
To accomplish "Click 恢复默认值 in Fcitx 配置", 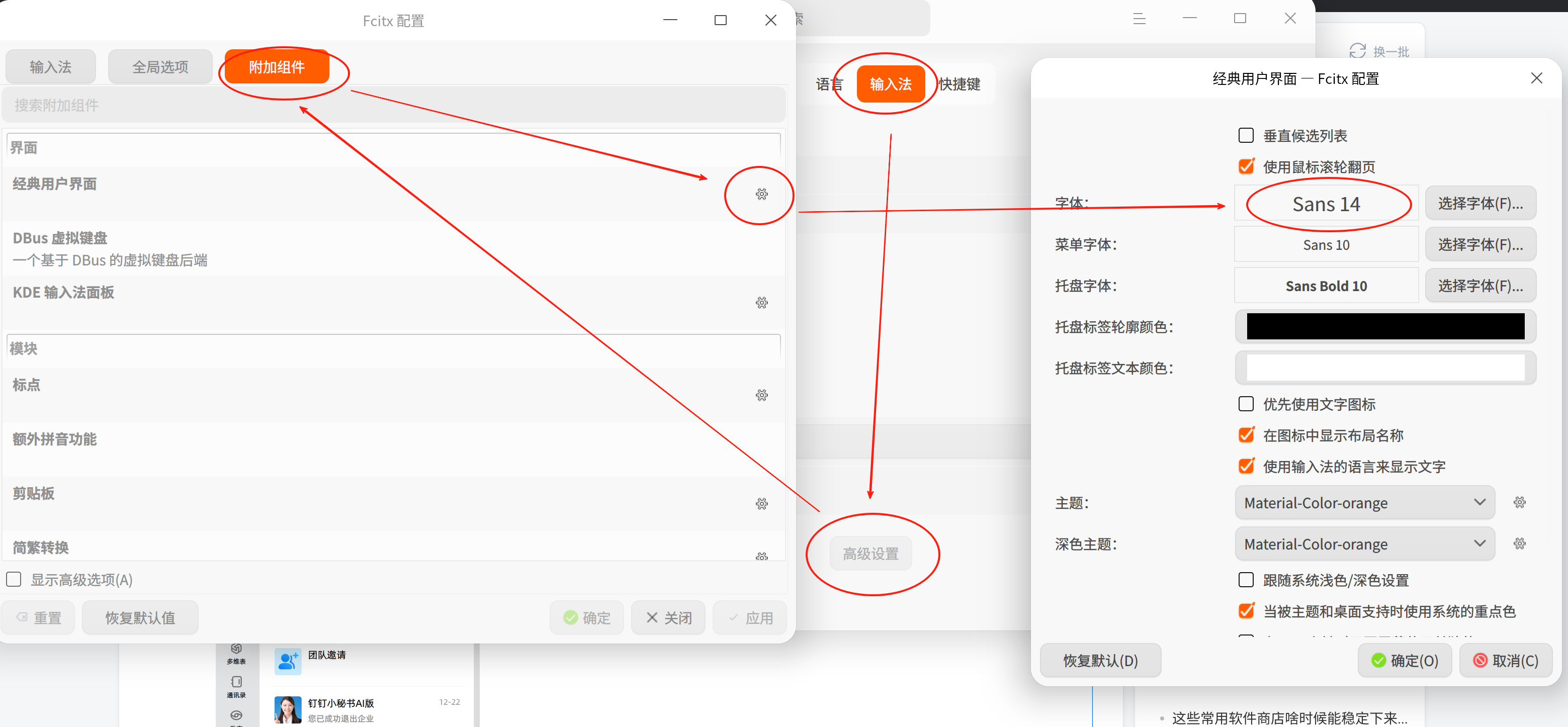I will tap(140, 617).
